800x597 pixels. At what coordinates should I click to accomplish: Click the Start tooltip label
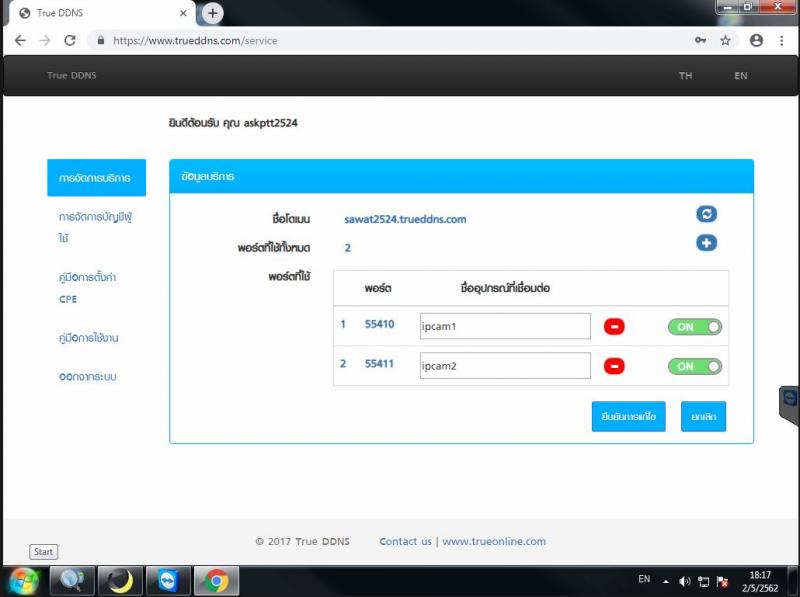tap(43, 552)
